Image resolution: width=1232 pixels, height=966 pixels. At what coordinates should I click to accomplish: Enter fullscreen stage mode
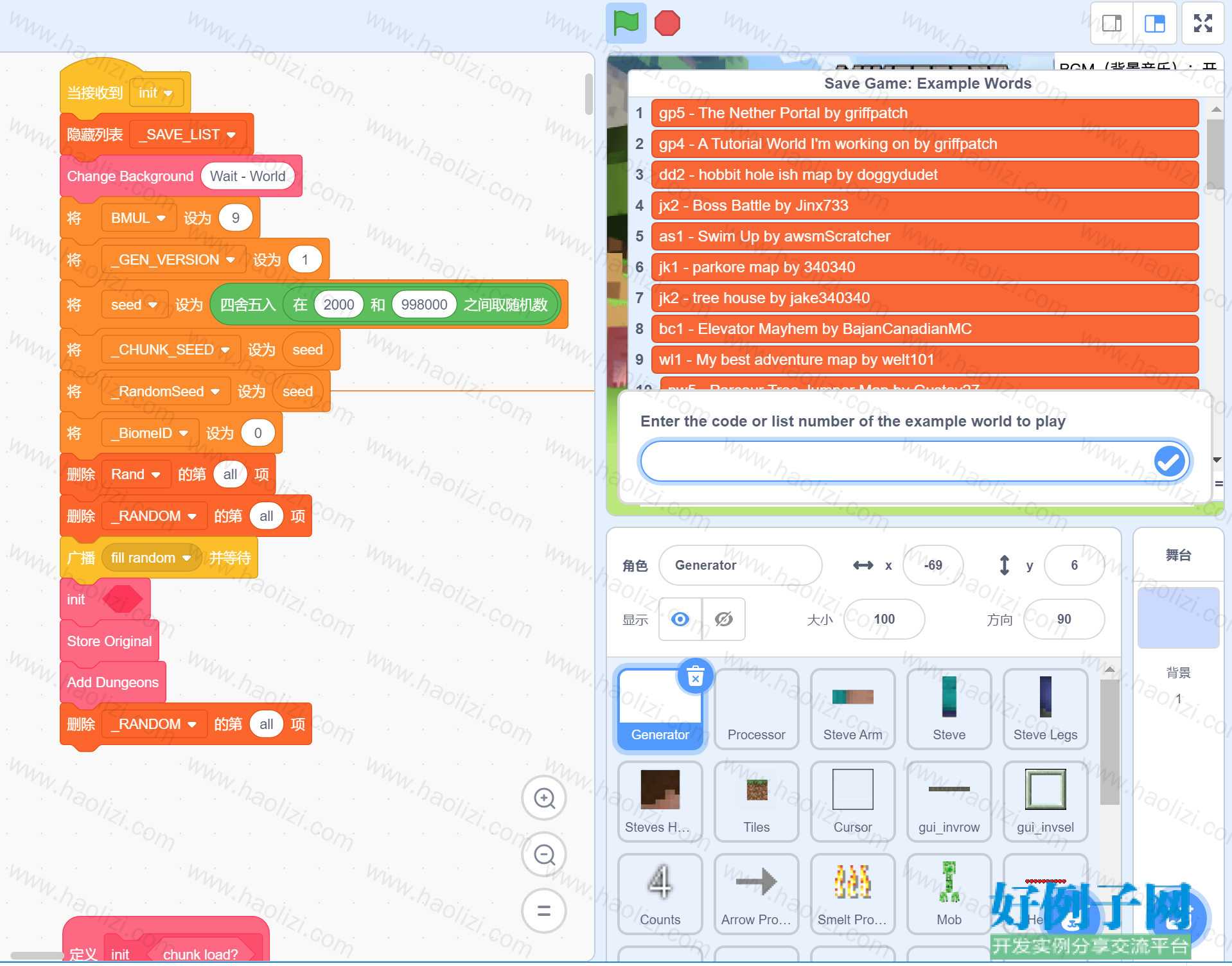pyautogui.click(x=1202, y=24)
